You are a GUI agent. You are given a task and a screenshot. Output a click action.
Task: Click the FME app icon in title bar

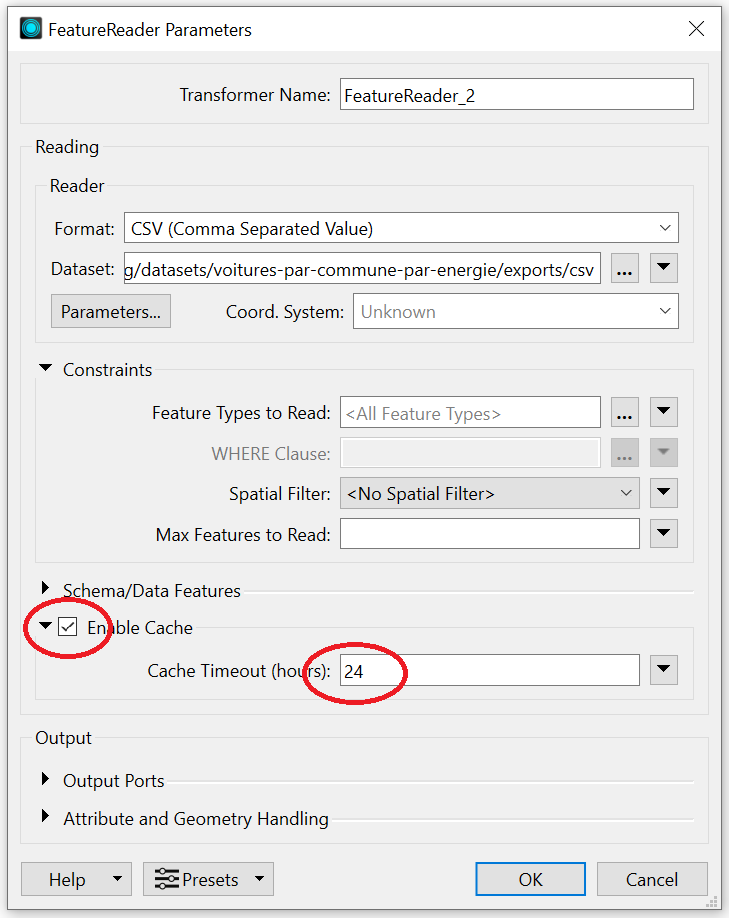(x=30, y=28)
